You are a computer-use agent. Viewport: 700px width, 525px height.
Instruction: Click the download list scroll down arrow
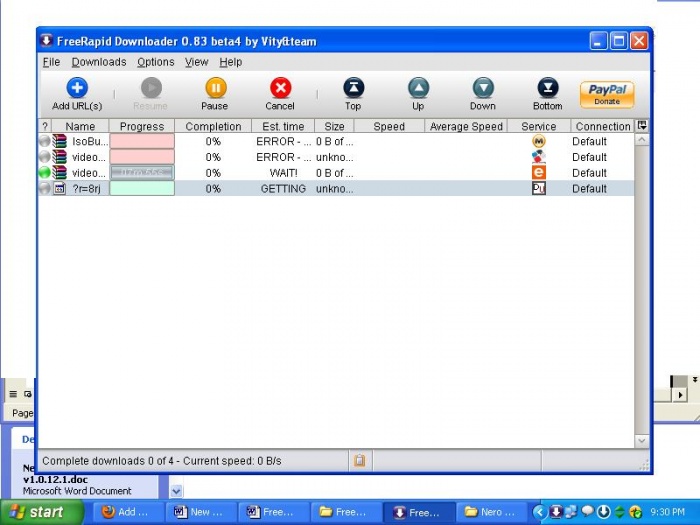[x=642, y=441]
